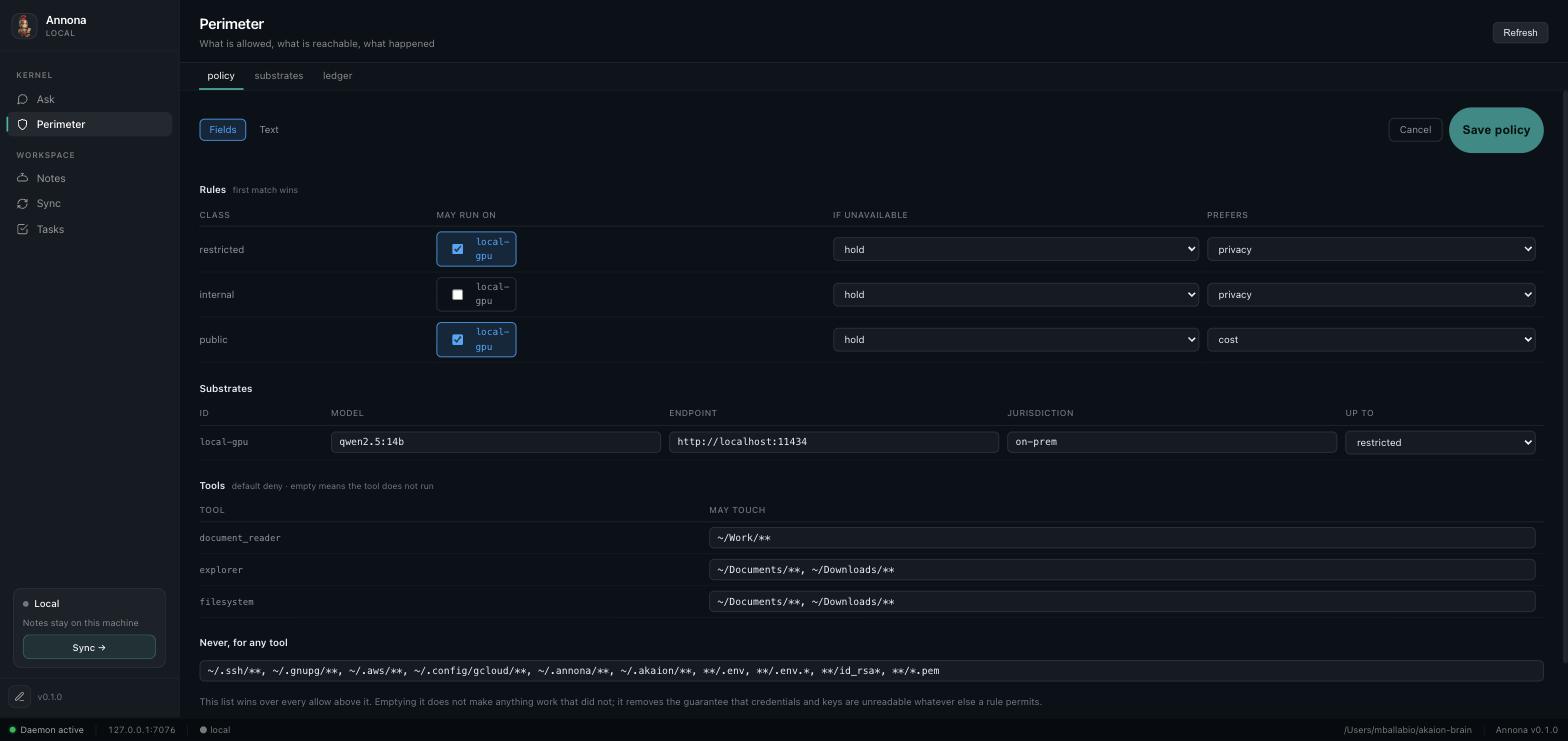Open Notes in the sidebar
This screenshot has height=741, width=1568.
click(89, 178)
